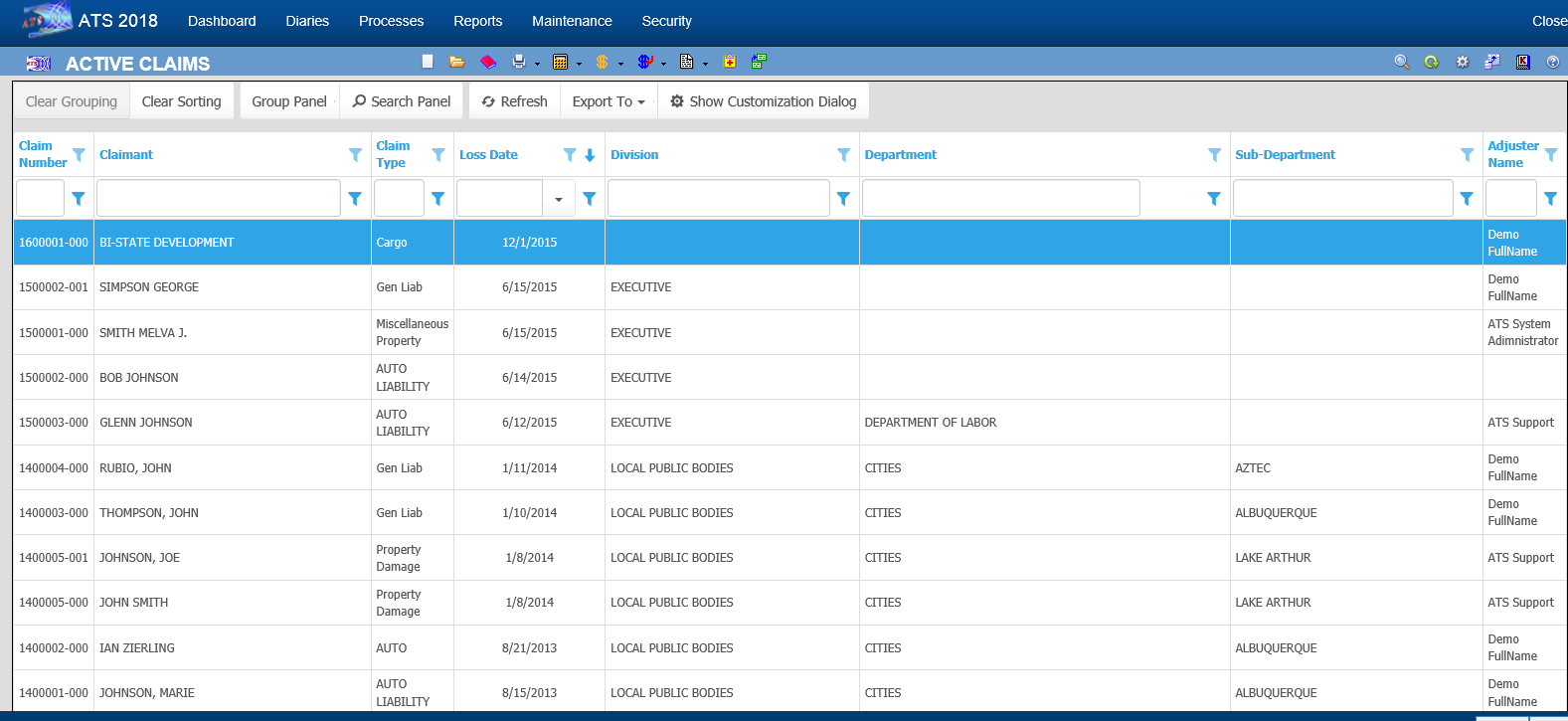Click the open folder toolbar icon
The width and height of the screenshot is (1568, 721).
[x=456, y=62]
